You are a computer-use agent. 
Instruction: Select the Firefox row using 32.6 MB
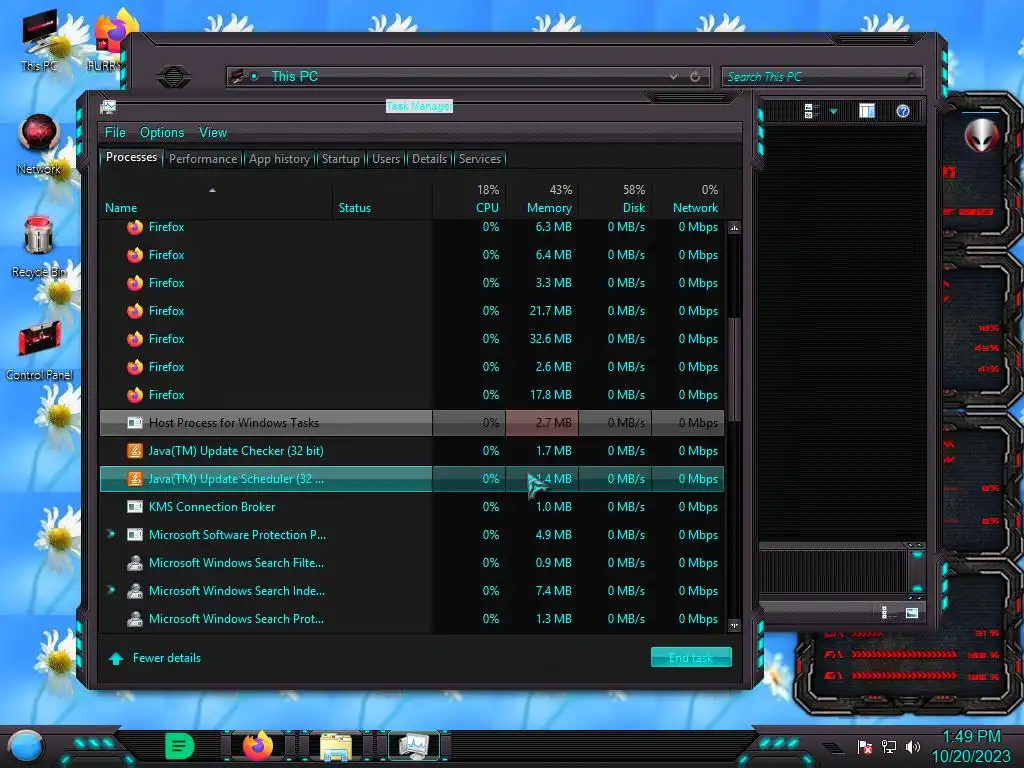tap(411, 339)
